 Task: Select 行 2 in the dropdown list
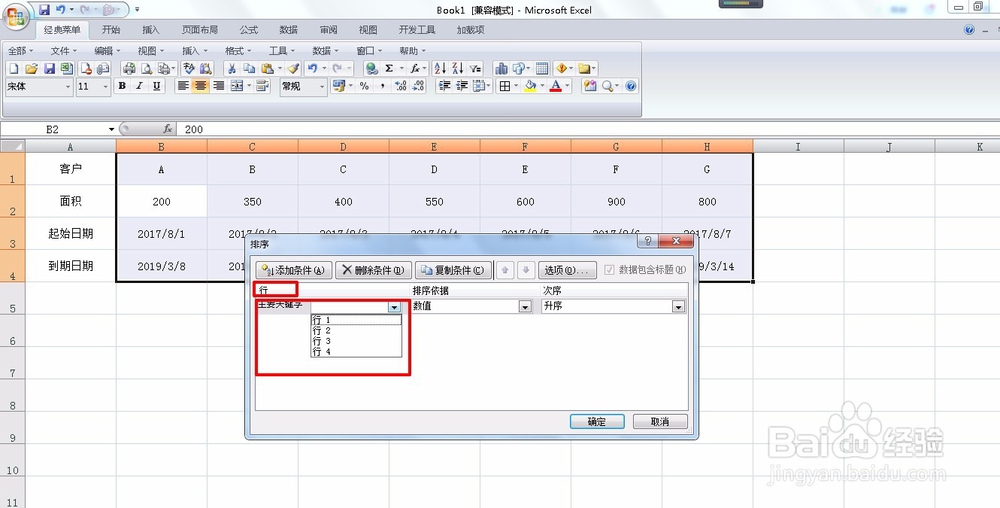click(356, 331)
